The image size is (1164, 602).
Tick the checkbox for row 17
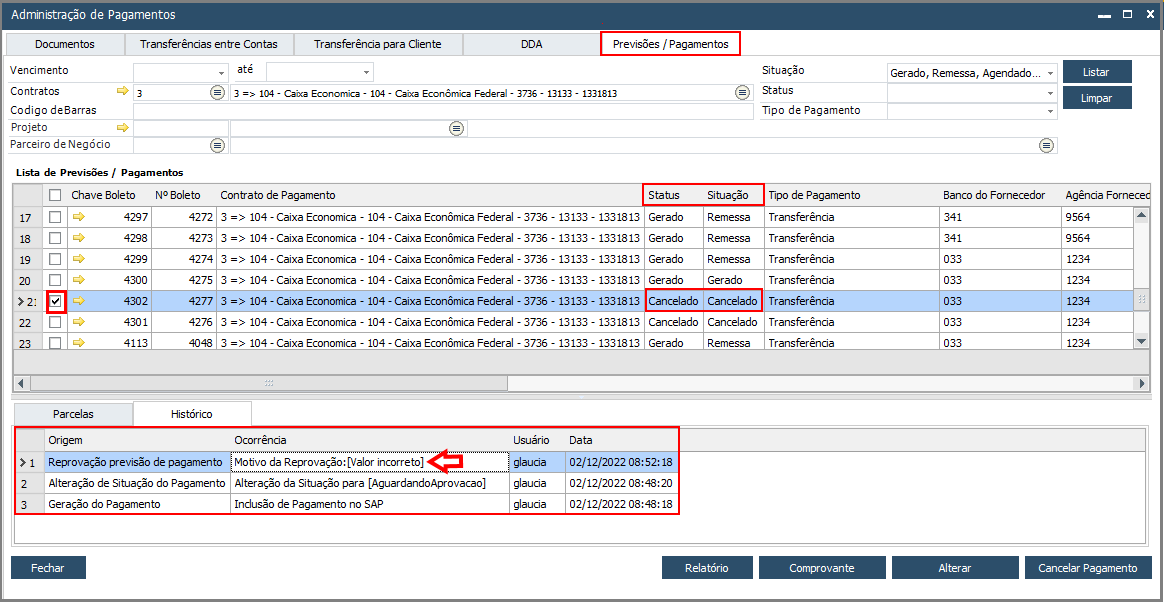point(55,217)
